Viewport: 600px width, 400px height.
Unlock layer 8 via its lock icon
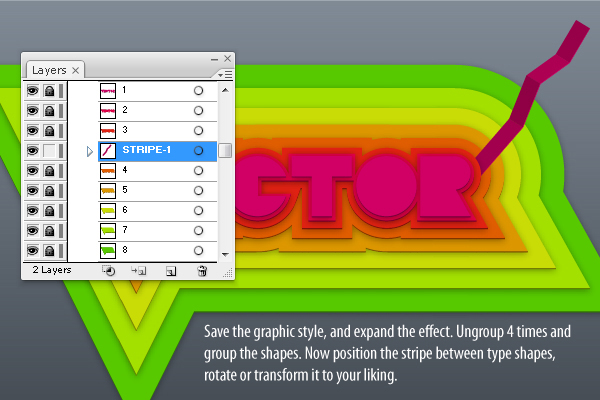(49, 251)
